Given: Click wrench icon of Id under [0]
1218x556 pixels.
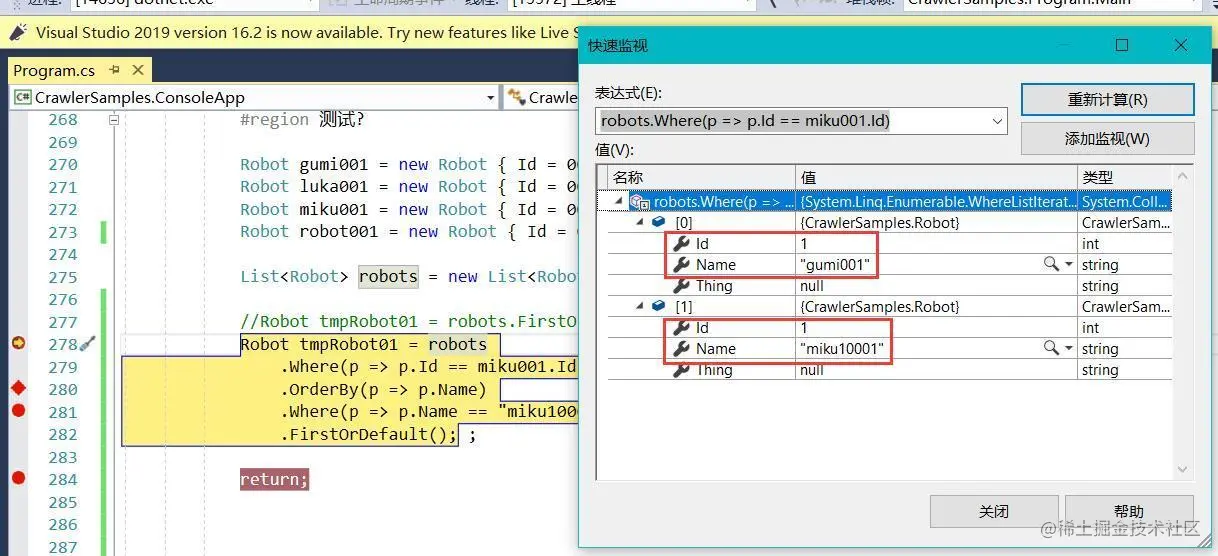Looking at the screenshot, I should click(x=683, y=243).
